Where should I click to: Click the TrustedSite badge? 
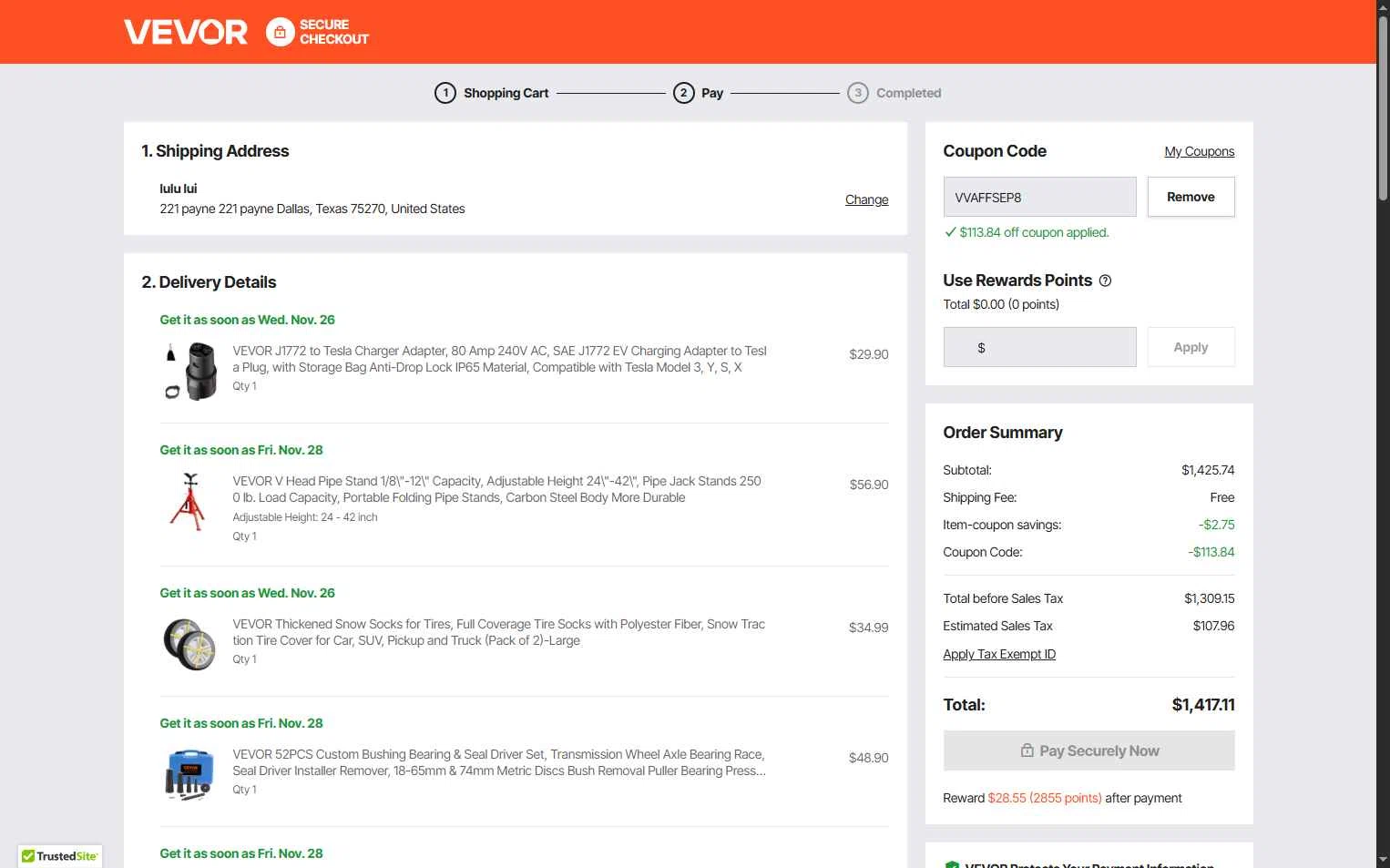[60, 856]
